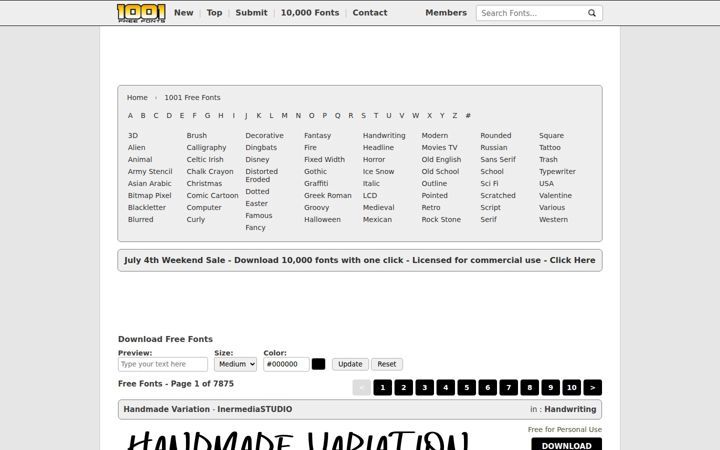Screen dimensions: 720x450
Task: Go to page 5 of fonts
Action: [467, 388]
